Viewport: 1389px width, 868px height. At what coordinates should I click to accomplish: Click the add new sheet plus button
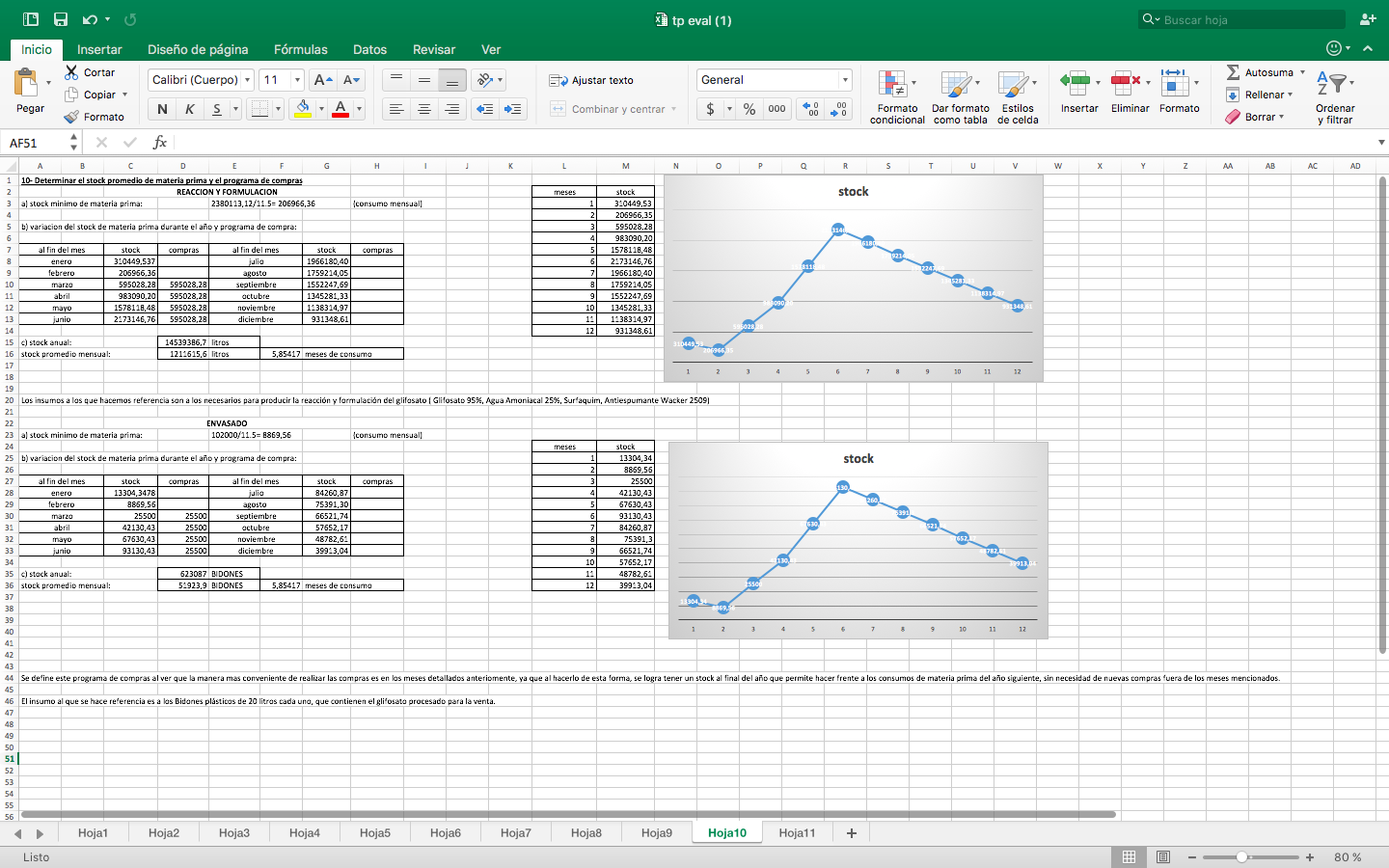852,832
